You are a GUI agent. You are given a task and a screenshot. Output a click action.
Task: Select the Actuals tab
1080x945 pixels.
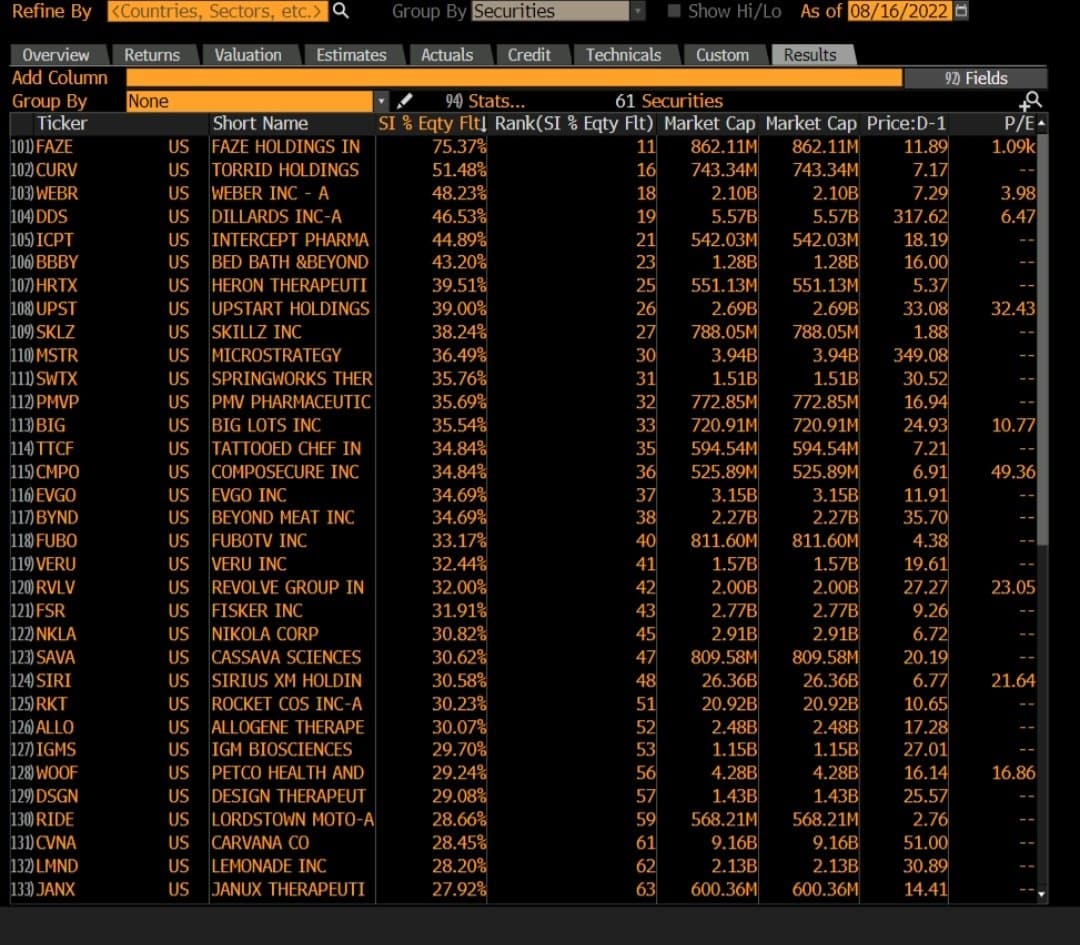coord(447,55)
